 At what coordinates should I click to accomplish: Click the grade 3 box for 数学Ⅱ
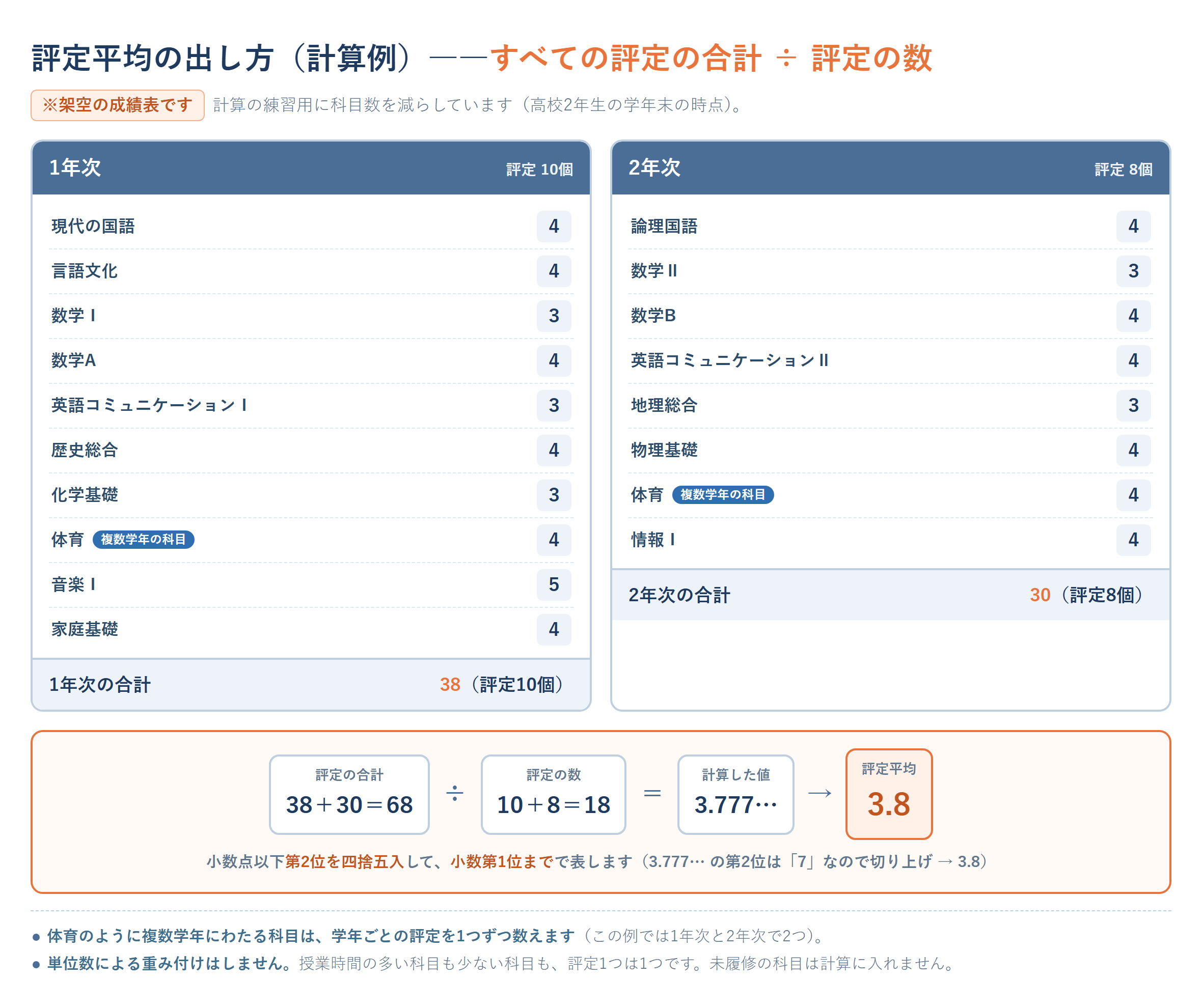click(x=1133, y=271)
